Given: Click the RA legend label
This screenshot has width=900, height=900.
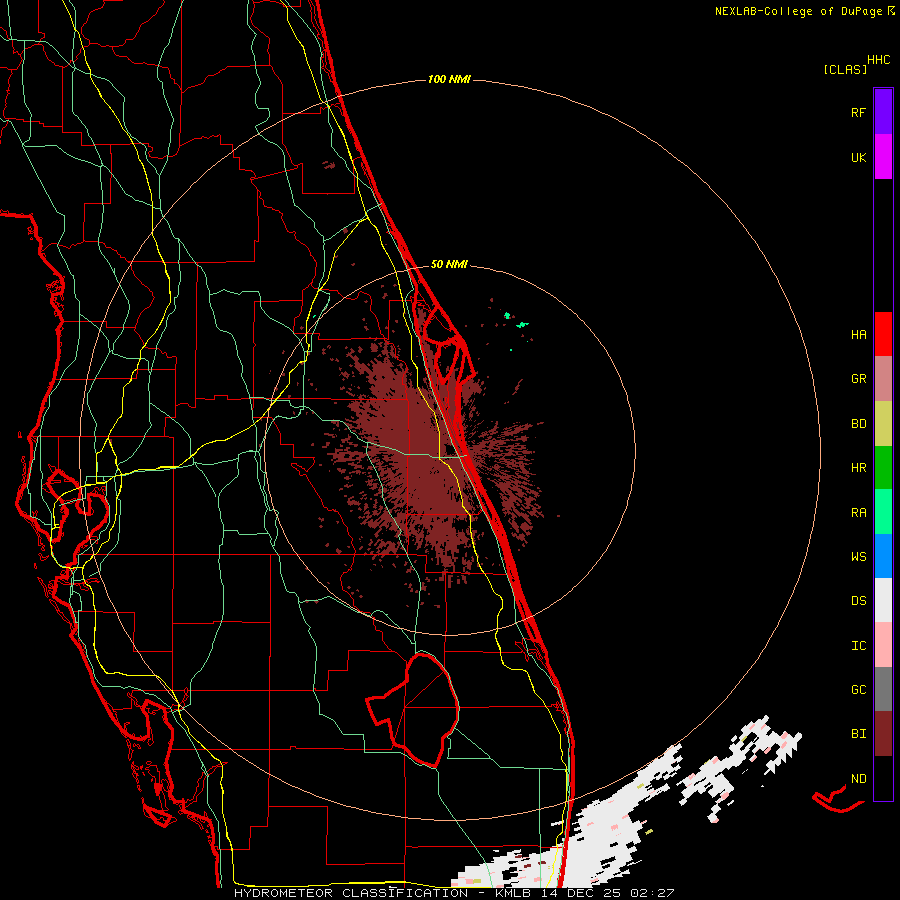Looking at the screenshot, I should [858, 513].
